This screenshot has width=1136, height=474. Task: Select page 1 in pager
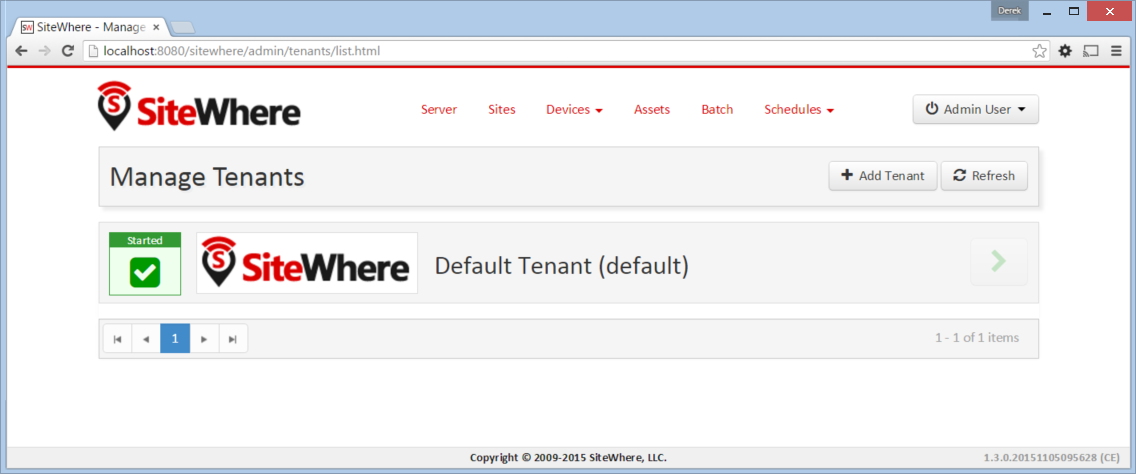175,338
